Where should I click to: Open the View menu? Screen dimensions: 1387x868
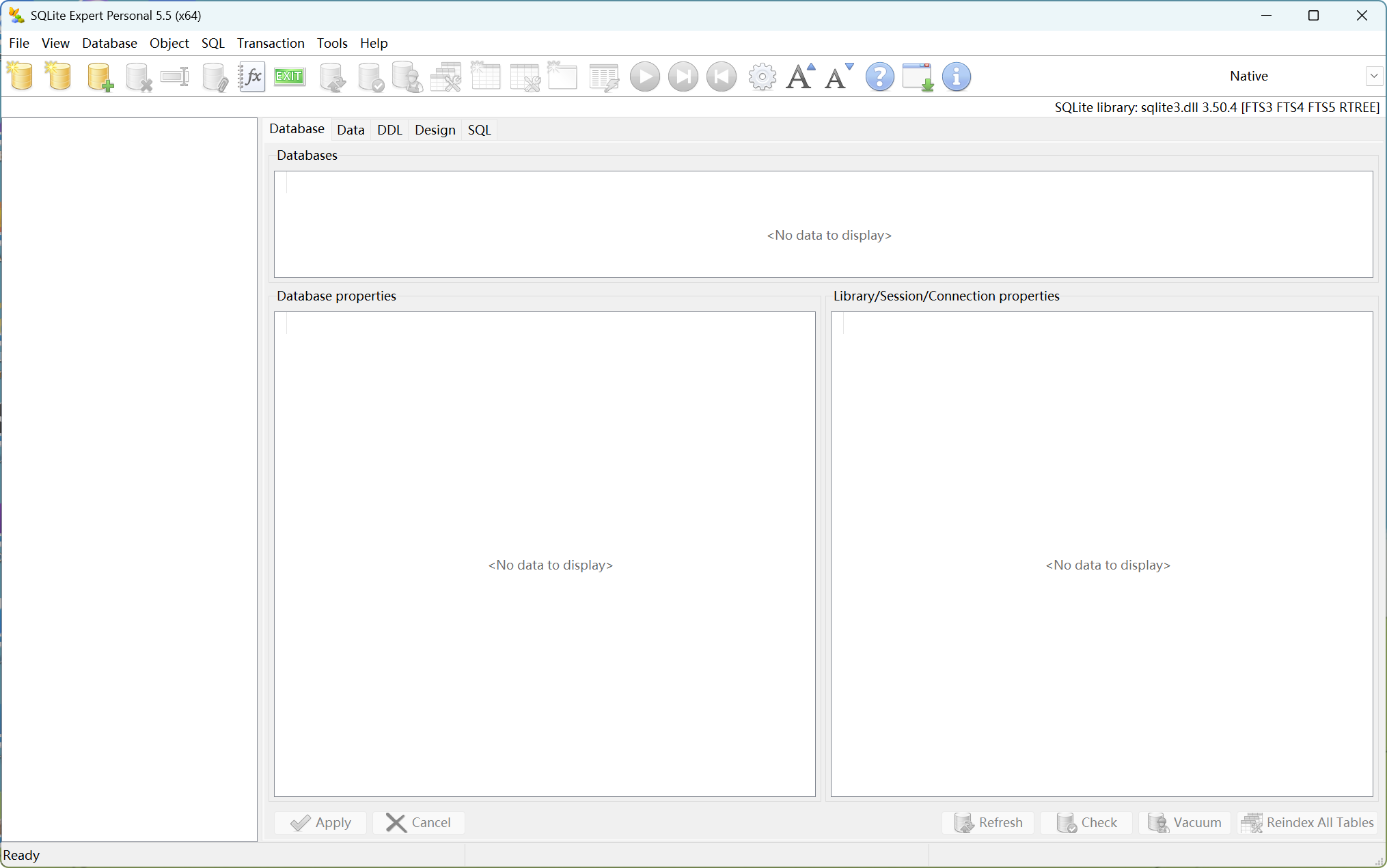55,43
